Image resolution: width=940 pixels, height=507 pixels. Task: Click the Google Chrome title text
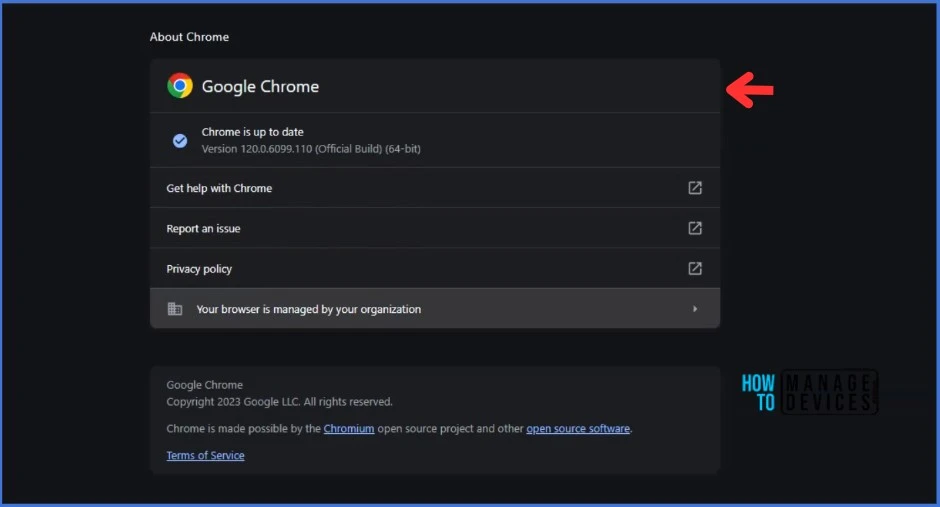[260, 86]
